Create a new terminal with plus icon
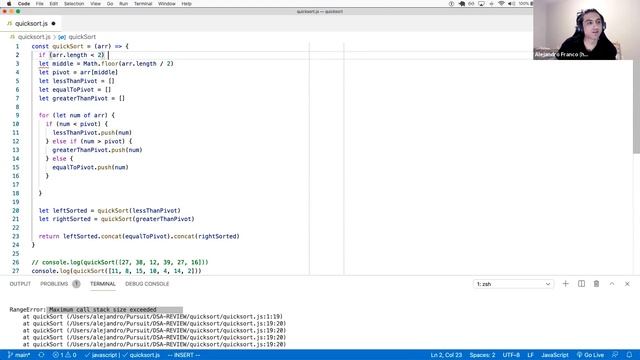Screen dimensions: 640x360 (565, 284)
